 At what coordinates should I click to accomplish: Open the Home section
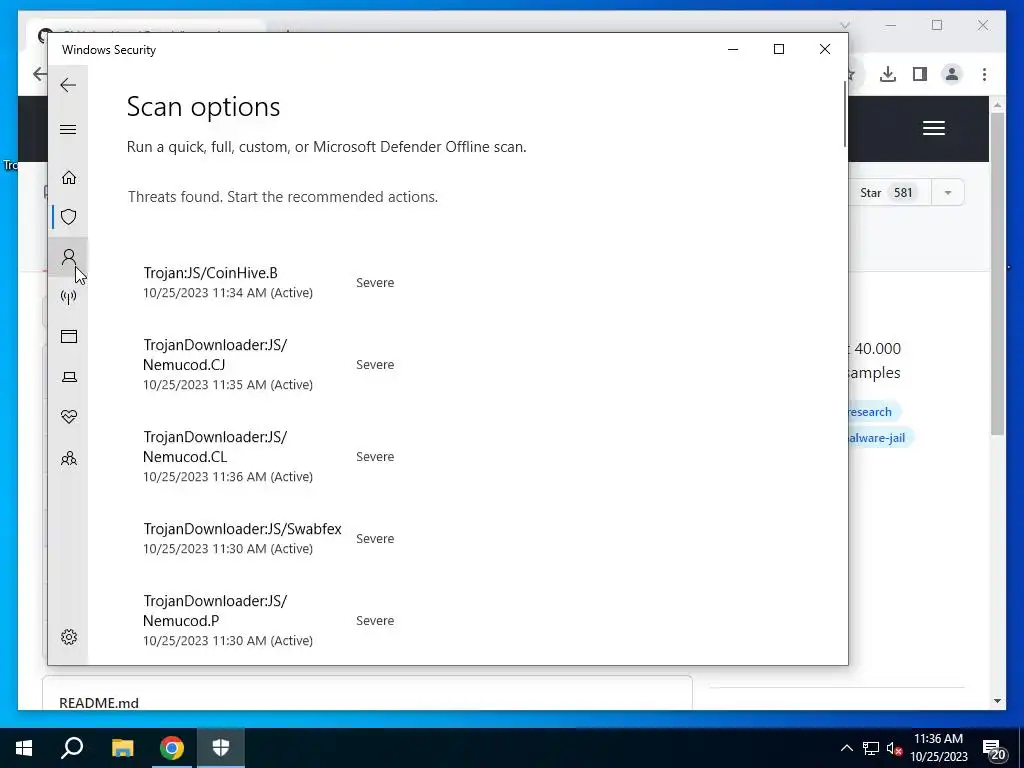69,178
